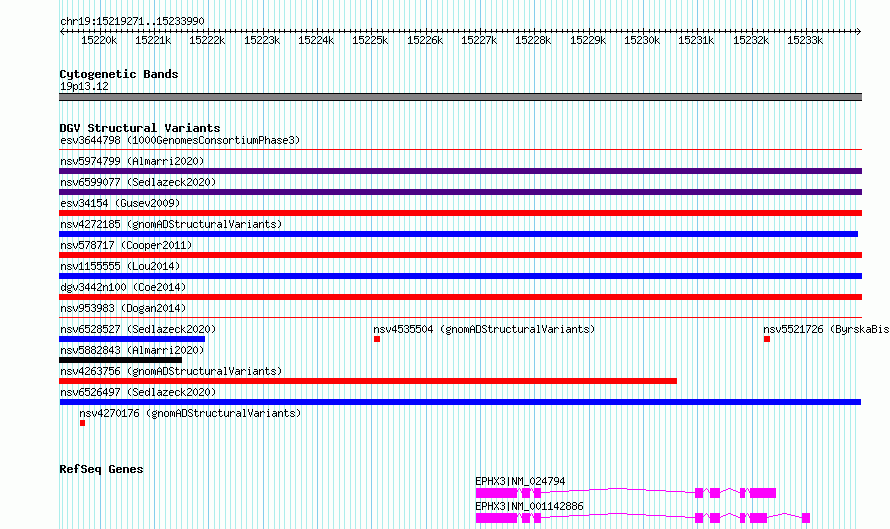Click the gray 19p13.12 cytogenetic band bar
The height and width of the screenshot is (529, 890).
(460, 97)
